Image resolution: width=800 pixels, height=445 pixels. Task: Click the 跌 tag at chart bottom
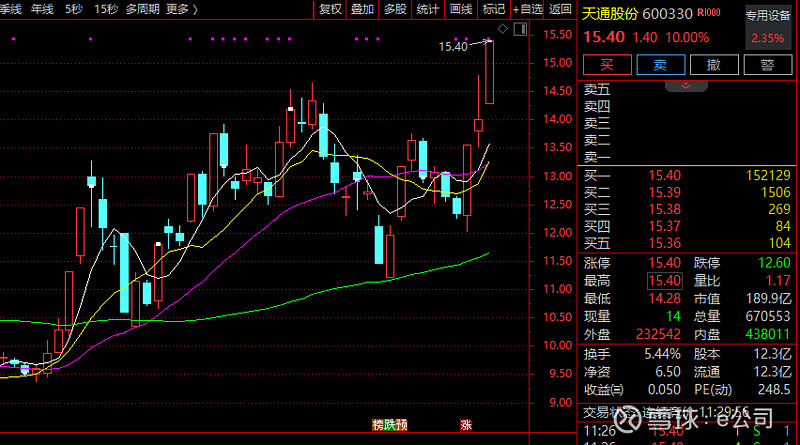click(390, 424)
